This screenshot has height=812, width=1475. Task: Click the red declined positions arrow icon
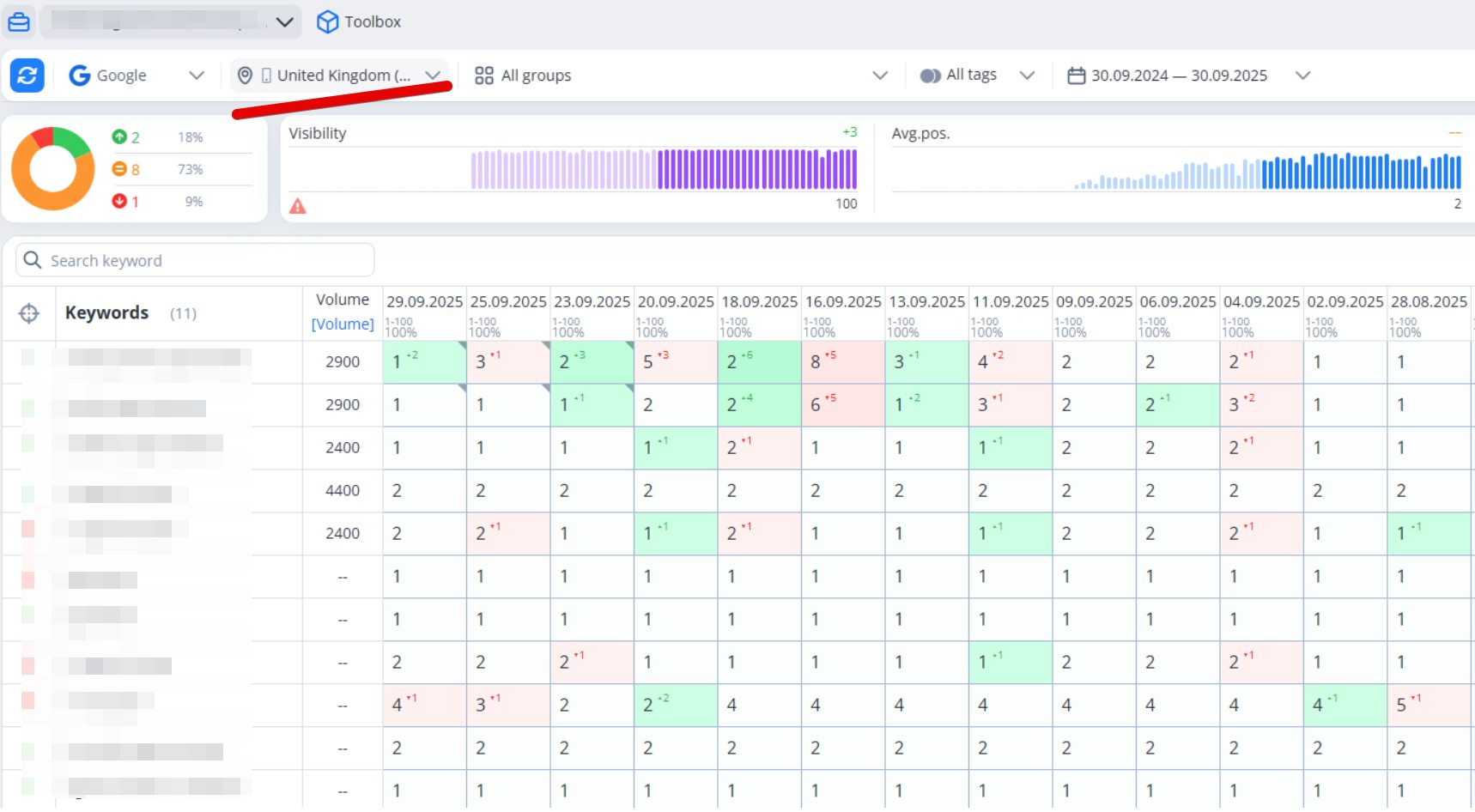[119, 201]
